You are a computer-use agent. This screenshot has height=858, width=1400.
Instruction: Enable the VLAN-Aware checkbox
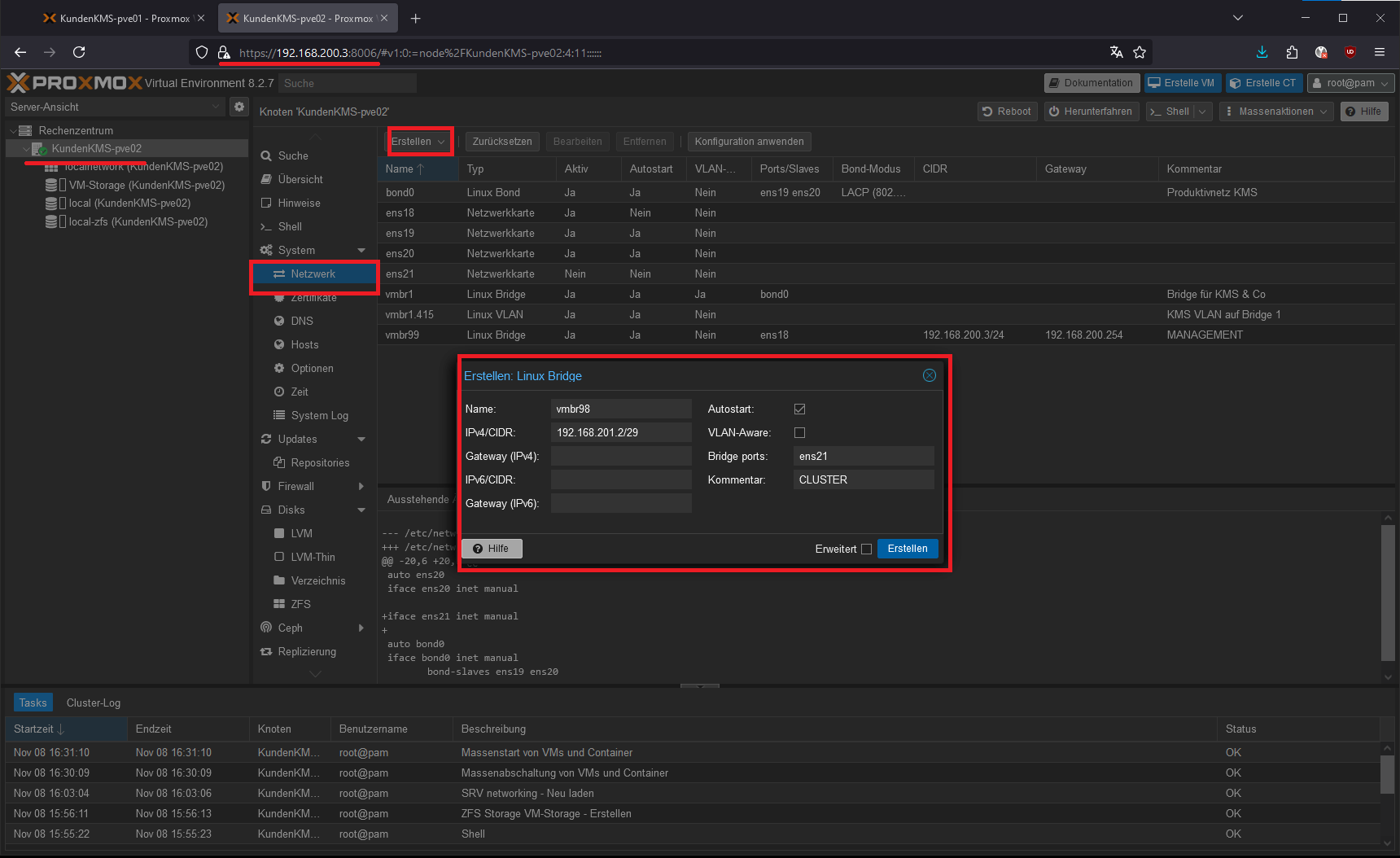(799, 433)
